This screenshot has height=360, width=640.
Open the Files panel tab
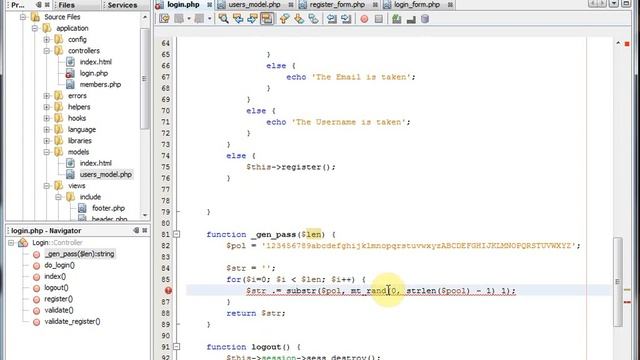click(67, 5)
